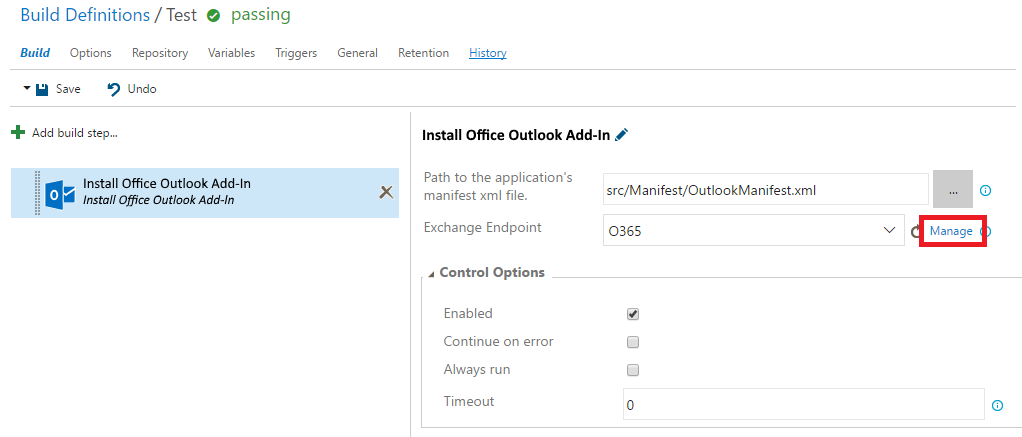Click the green plus add step icon
Viewport: 1022px width, 437px height.
point(18,133)
